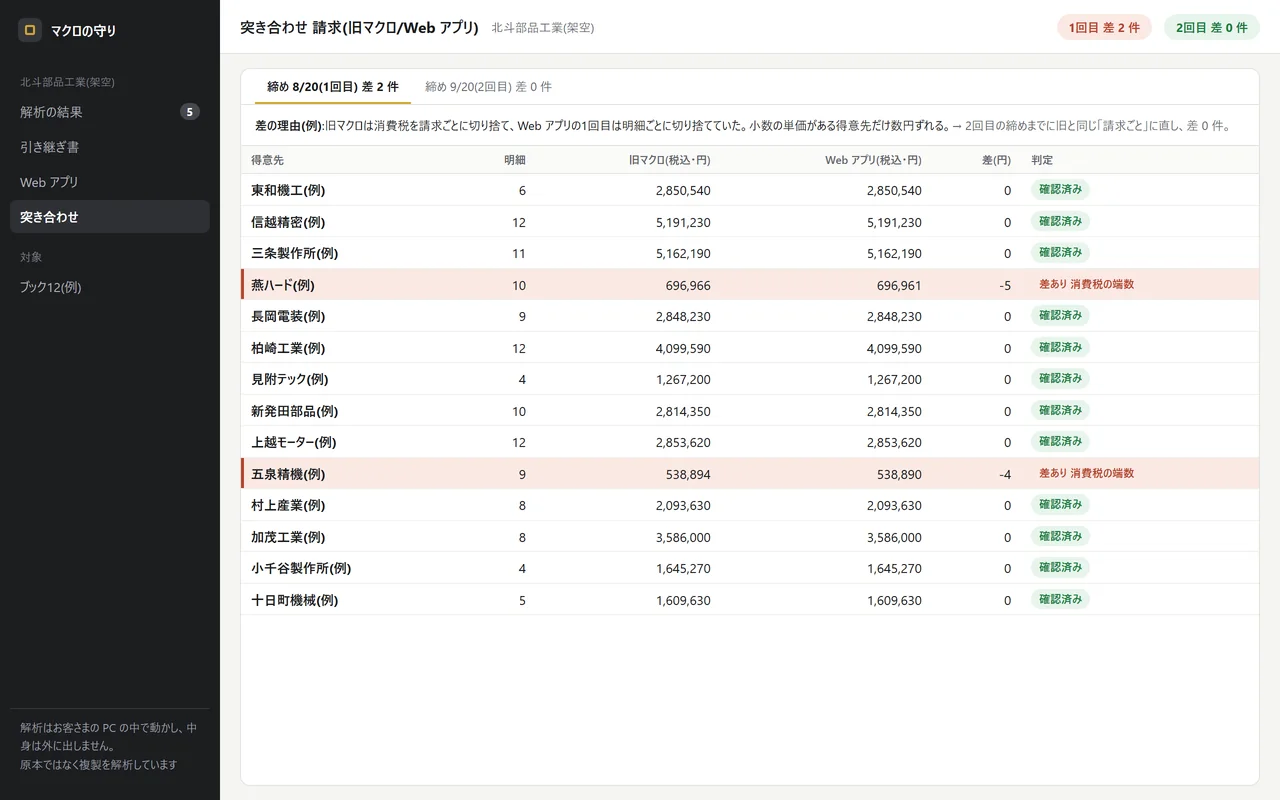Click 確認済み badge in 見附テック row

coord(1060,378)
